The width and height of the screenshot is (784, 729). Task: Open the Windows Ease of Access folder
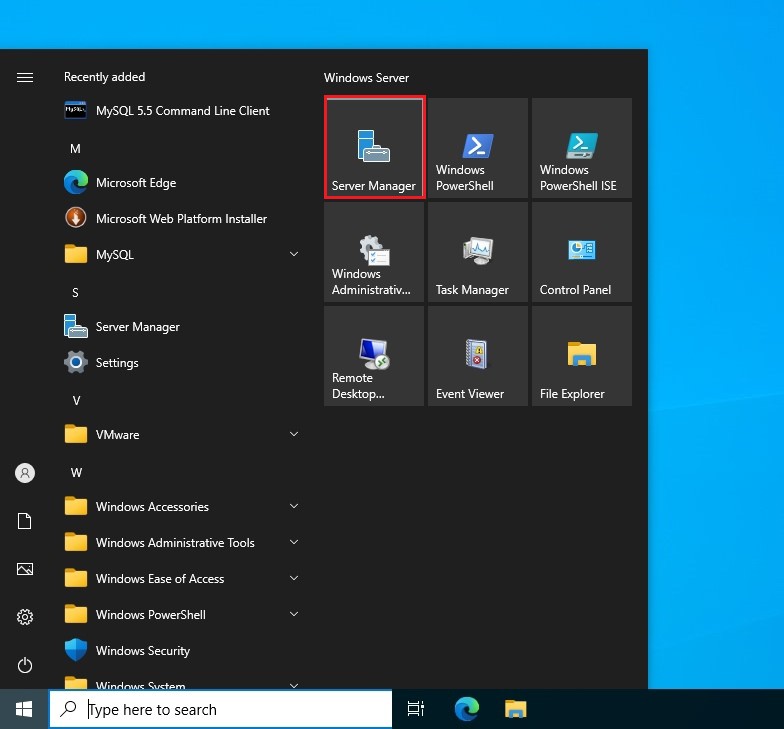pos(181,578)
